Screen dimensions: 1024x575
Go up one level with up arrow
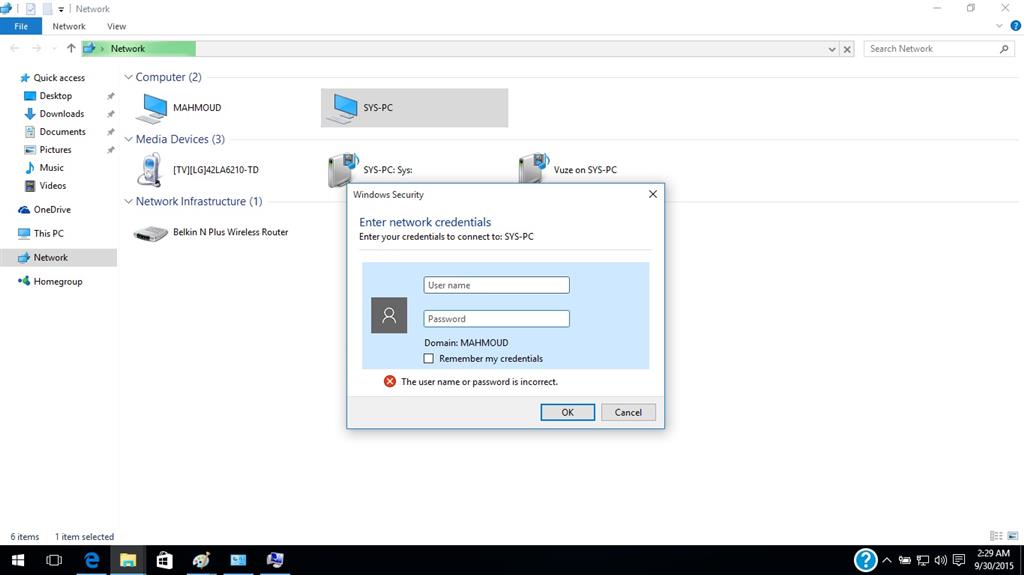(71, 48)
